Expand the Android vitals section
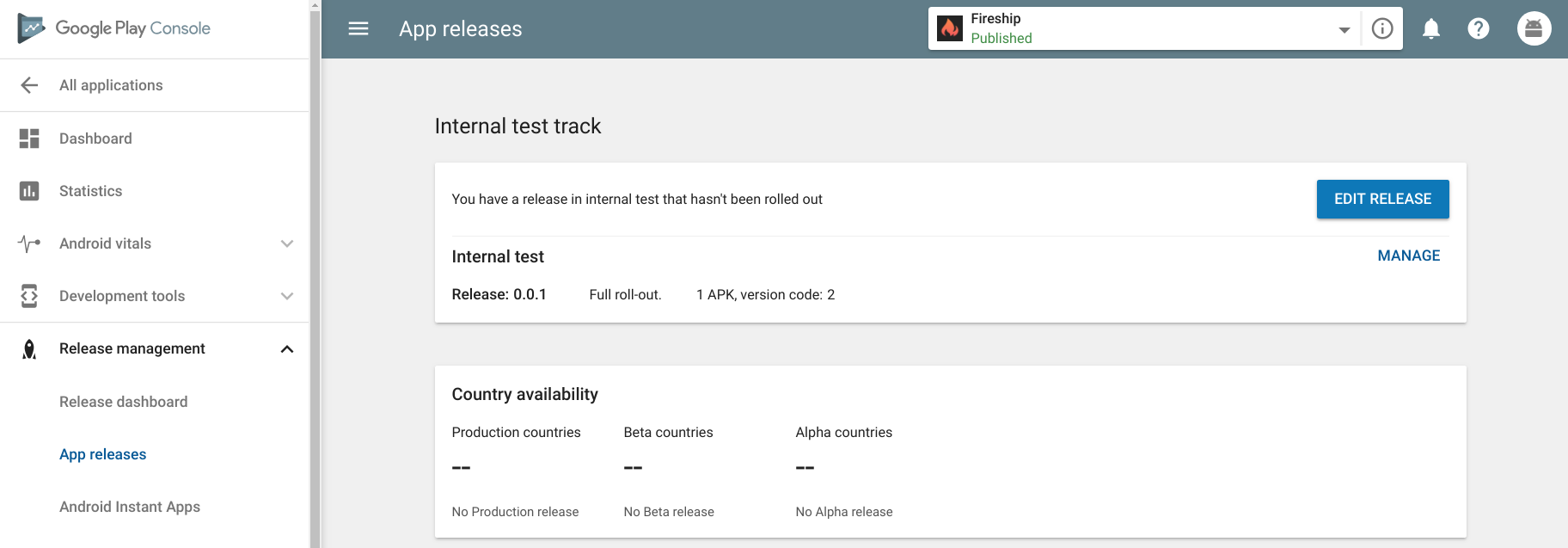 tap(287, 243)
